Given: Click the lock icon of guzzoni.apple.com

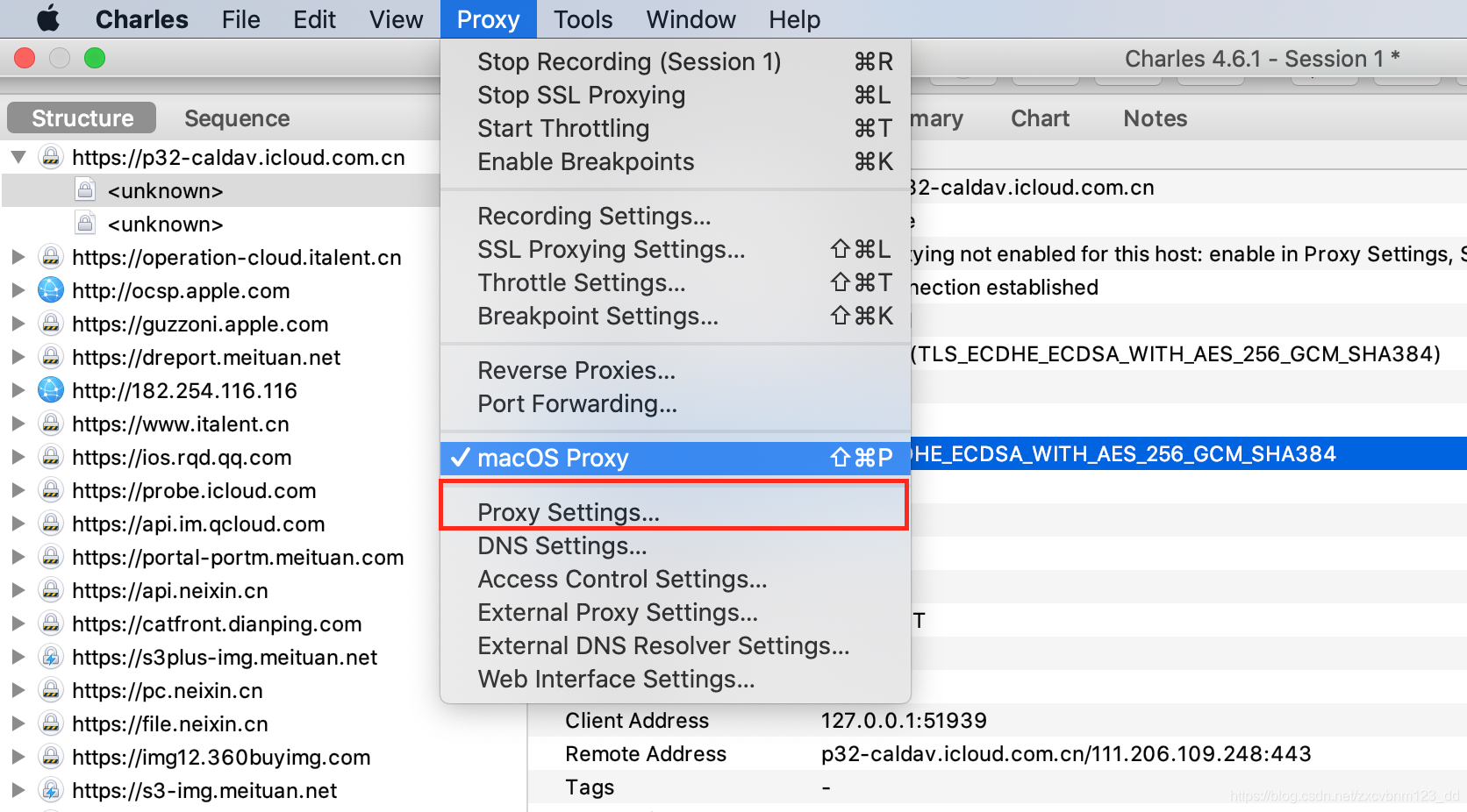Looking at the screenshot, I should pyautogui.click(x=51, y=324).
